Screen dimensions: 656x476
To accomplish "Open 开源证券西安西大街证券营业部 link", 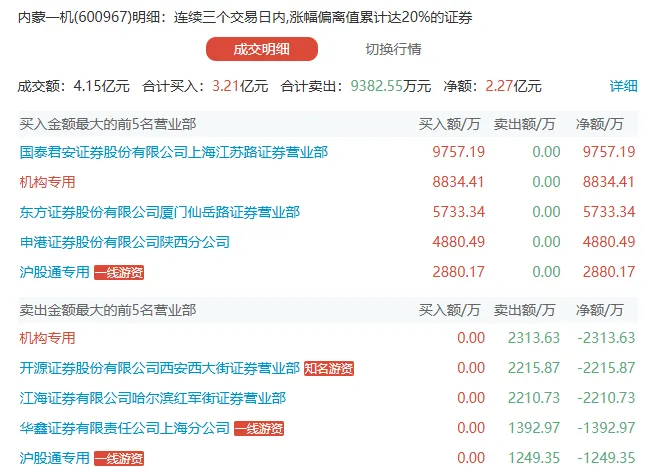I will 160,368.
